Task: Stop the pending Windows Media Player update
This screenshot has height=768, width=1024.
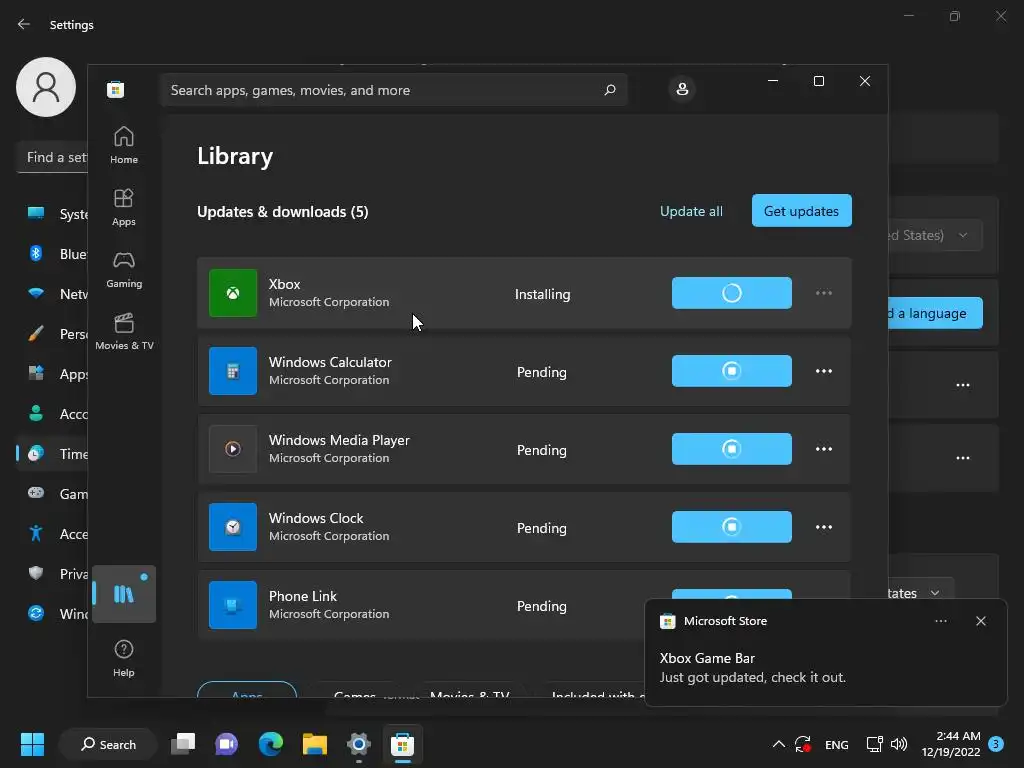Action: point(731,449)
